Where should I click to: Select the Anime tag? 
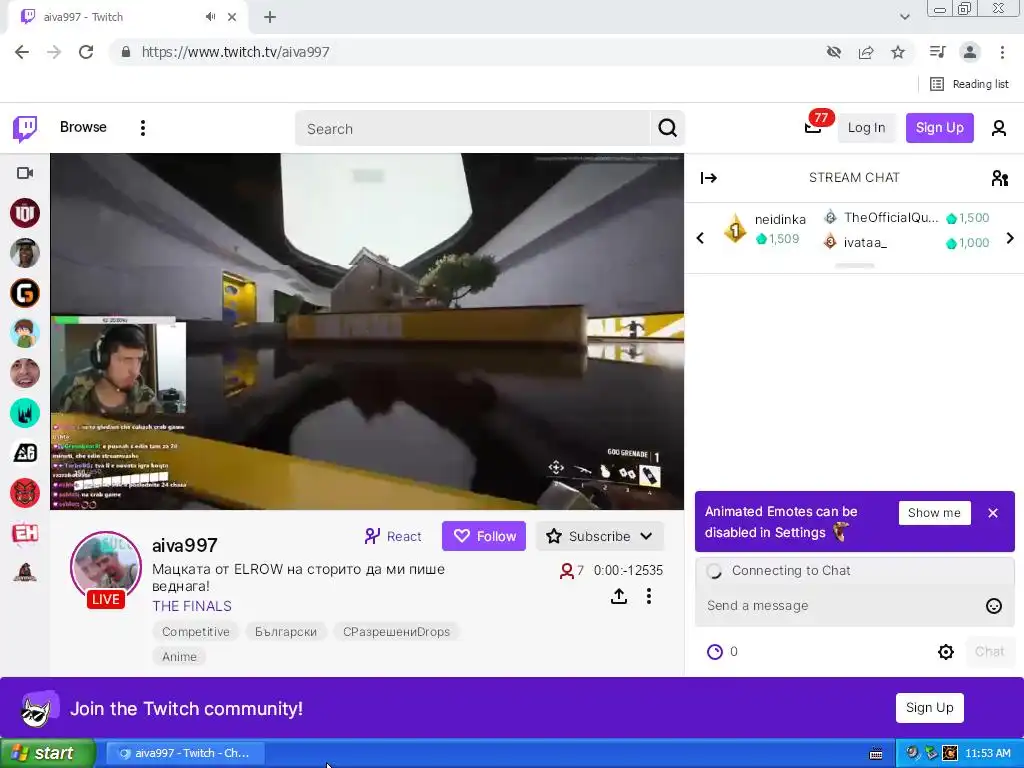tap(179, 656)
